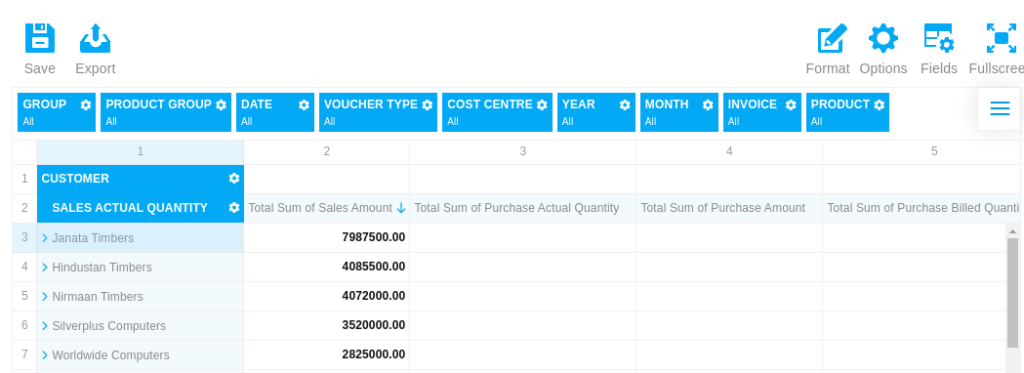Image resolution: width=1024 pixels, height=373 pixels.
Task: Open PRODUCT filter gear settings
Action: pos(879,105)
